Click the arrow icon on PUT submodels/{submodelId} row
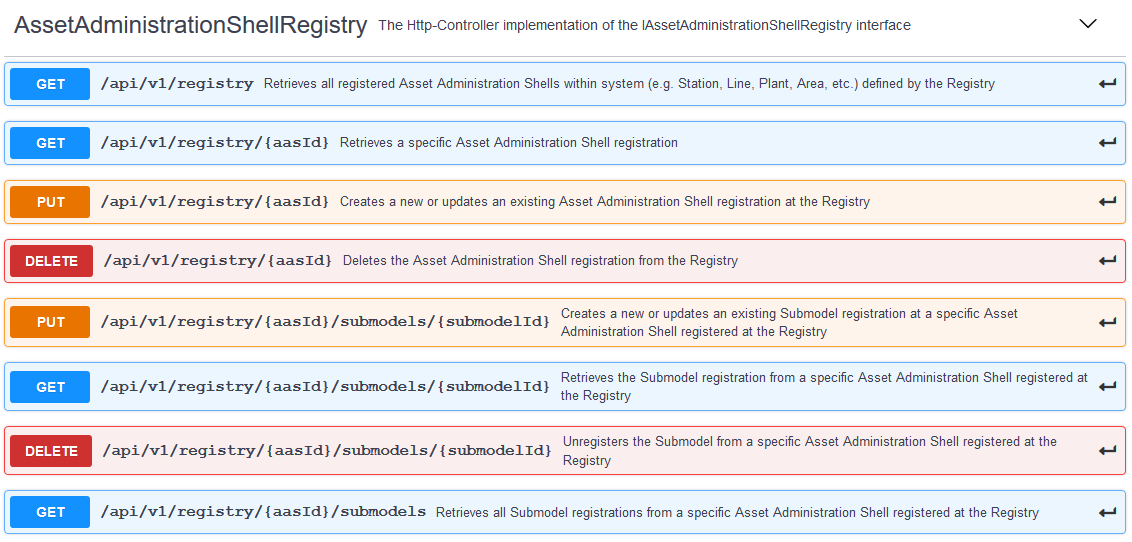Image resolution: width=1132 pixels, height=542 pixels. pos(1107,322)
